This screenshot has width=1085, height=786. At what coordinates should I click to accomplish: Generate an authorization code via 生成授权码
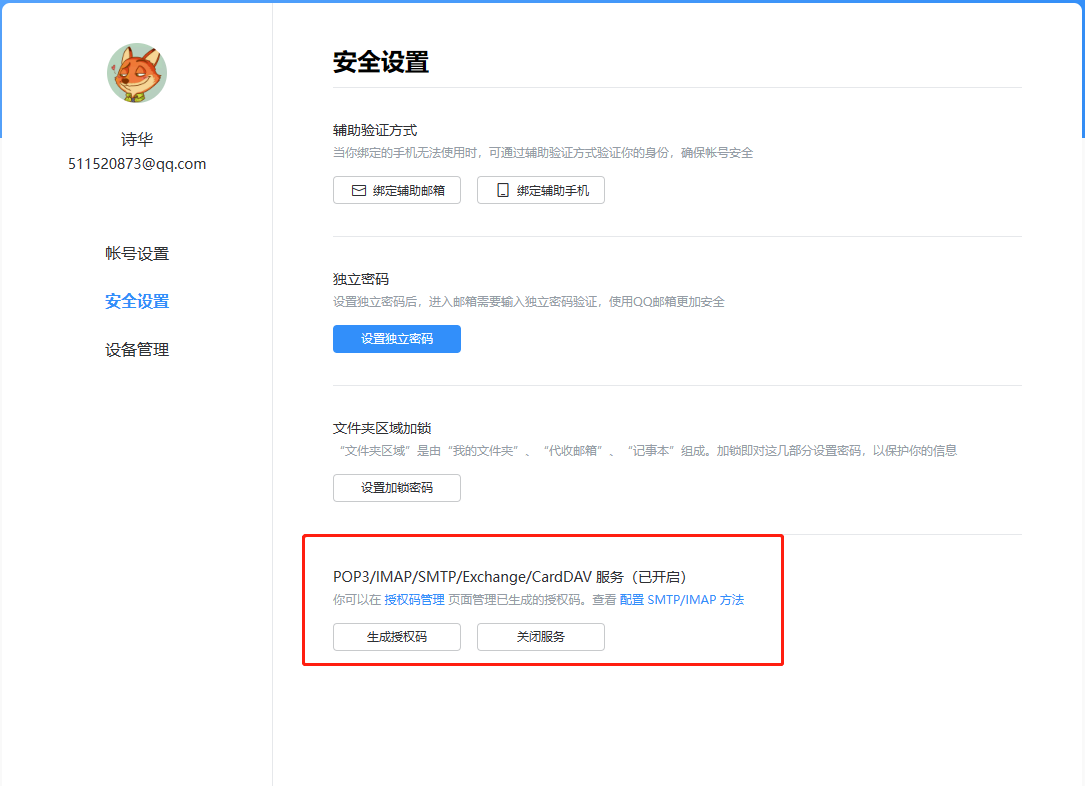(397, 637)
